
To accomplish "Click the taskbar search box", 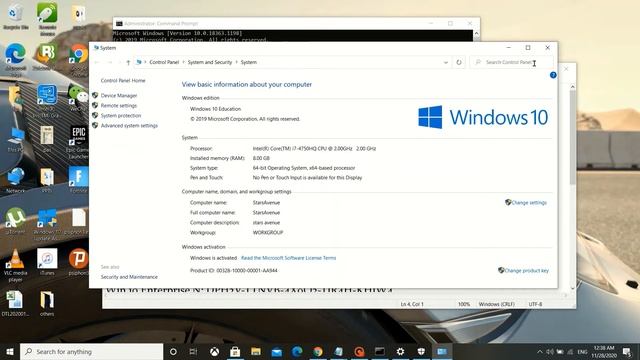I will 91,351.
